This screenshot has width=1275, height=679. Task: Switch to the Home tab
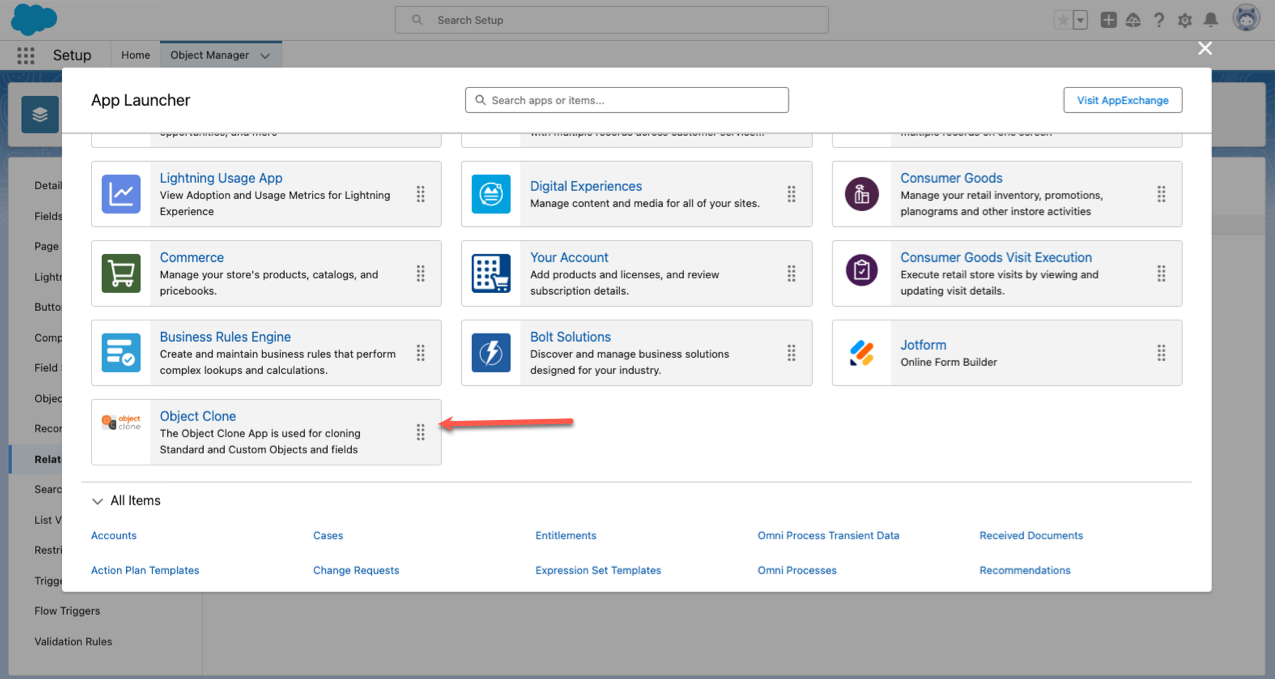tap(136, 56)
